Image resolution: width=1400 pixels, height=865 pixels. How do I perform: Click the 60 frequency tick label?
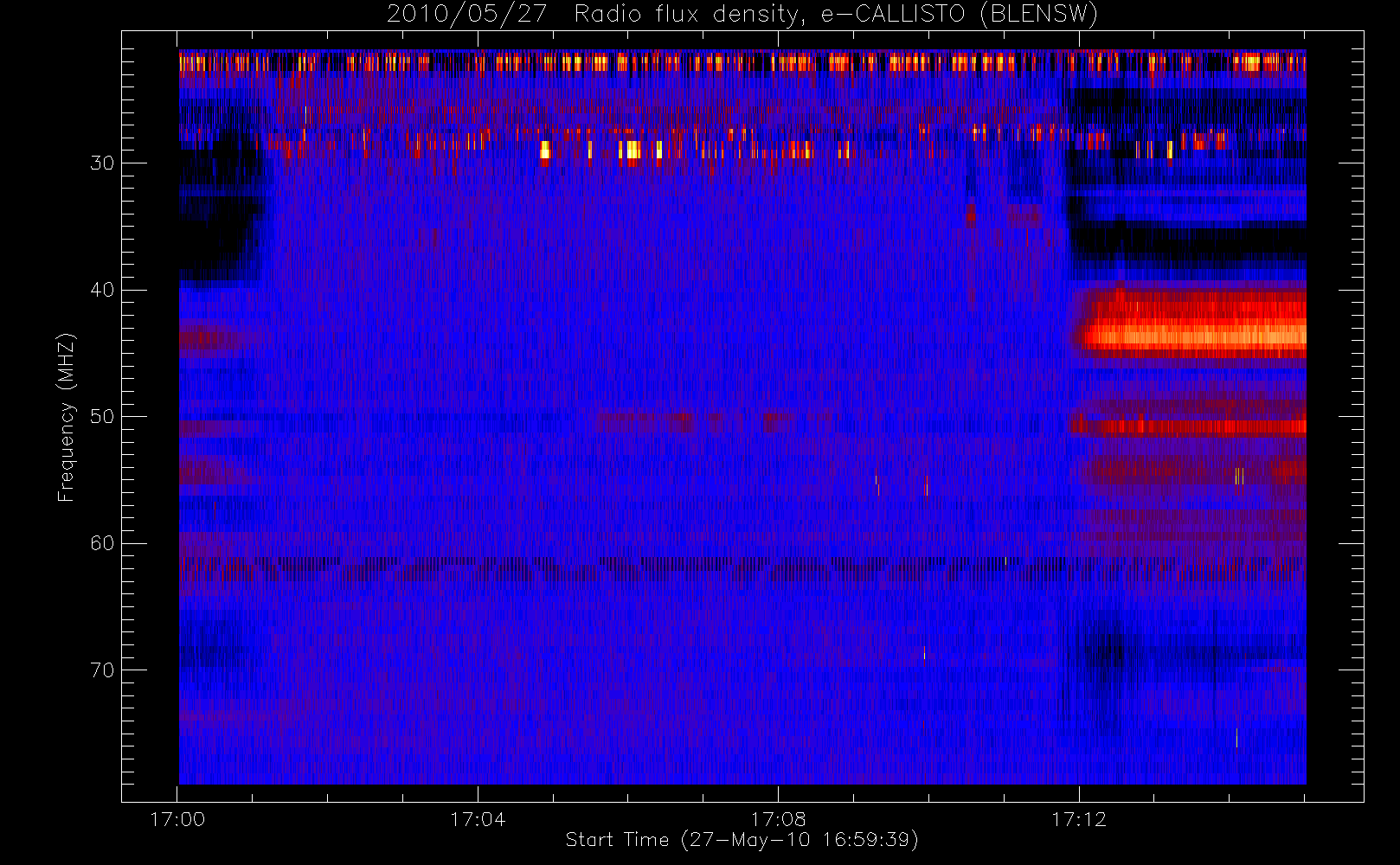tap(102, 543)
